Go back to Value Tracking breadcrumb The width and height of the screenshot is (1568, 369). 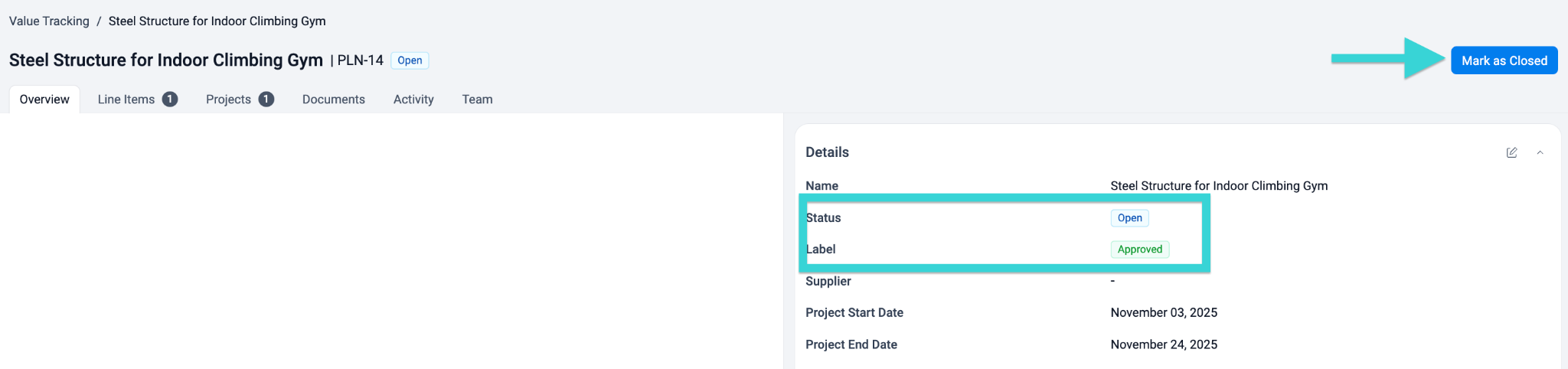coord(49,21)
